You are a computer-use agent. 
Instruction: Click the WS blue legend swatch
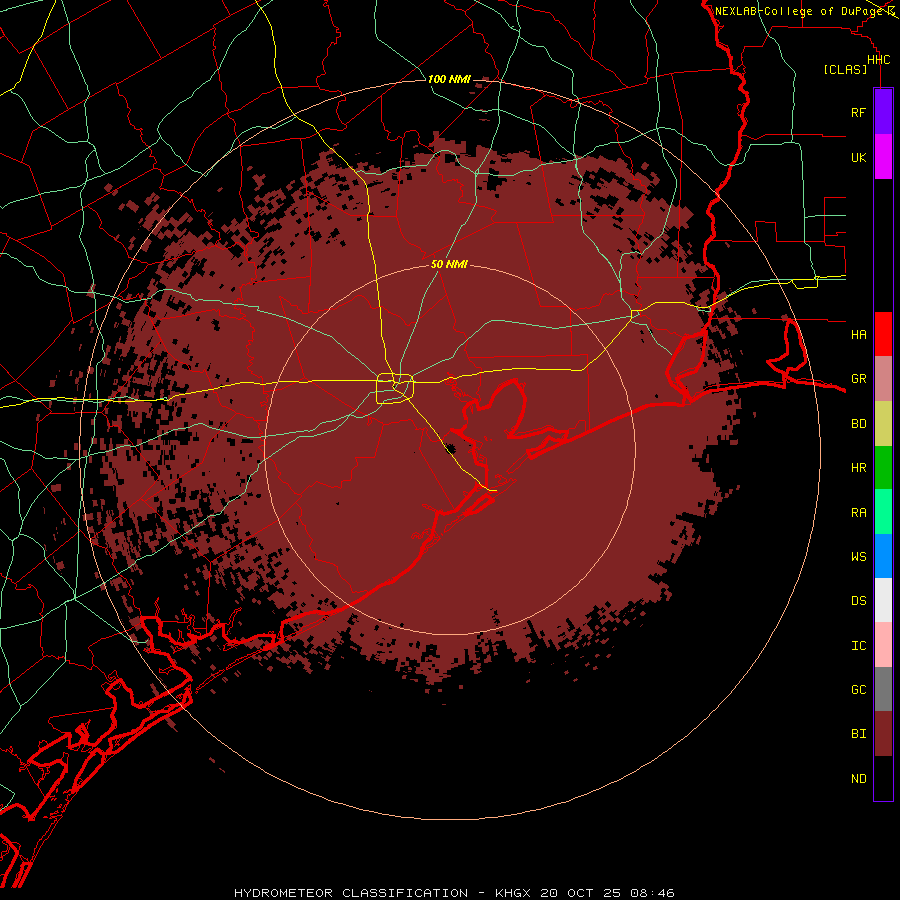tap(883, 556)
